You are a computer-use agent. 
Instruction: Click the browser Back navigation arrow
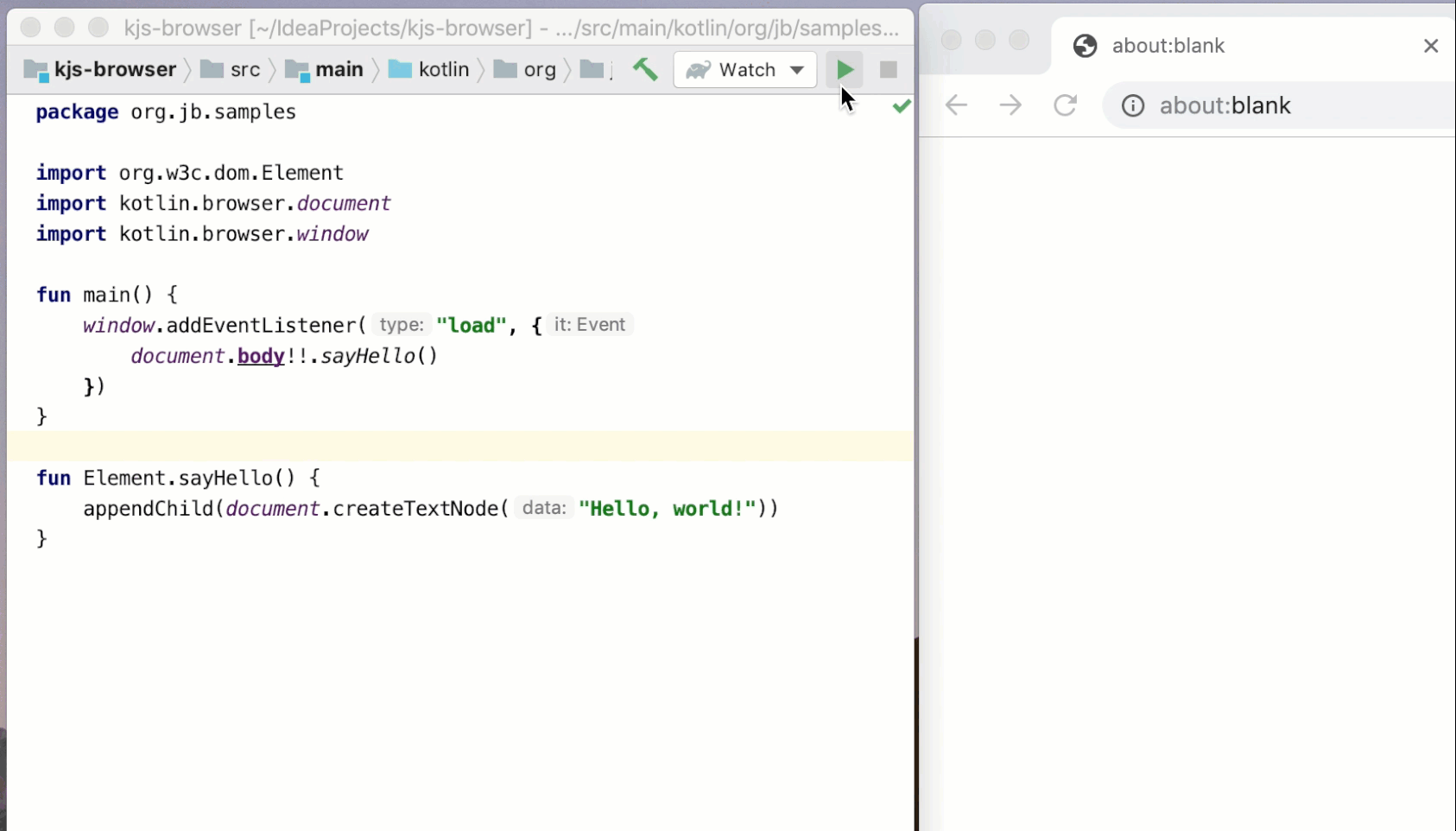click(954, 105)
